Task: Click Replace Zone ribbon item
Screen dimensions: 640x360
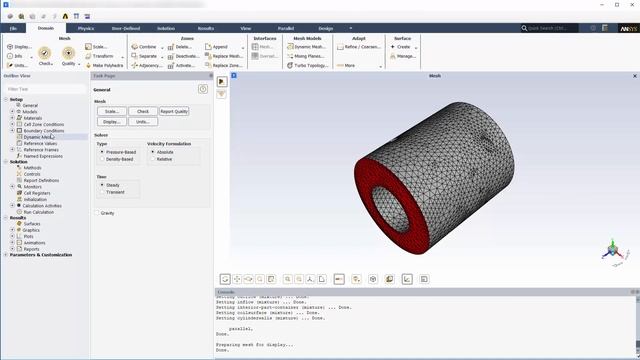Action: 224,65
